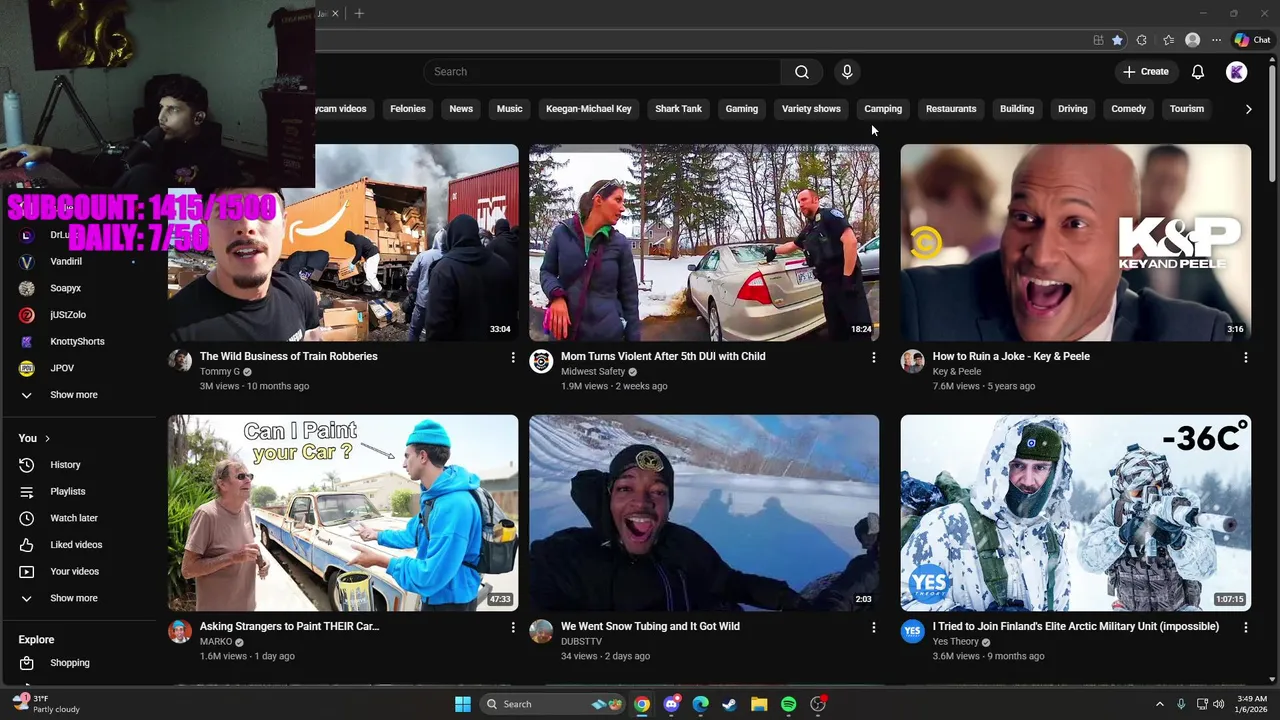The width and height of the screenshot is (1280, 720).
Task: Open options for Mom Turns Violent video
Action: click(874, 357)
